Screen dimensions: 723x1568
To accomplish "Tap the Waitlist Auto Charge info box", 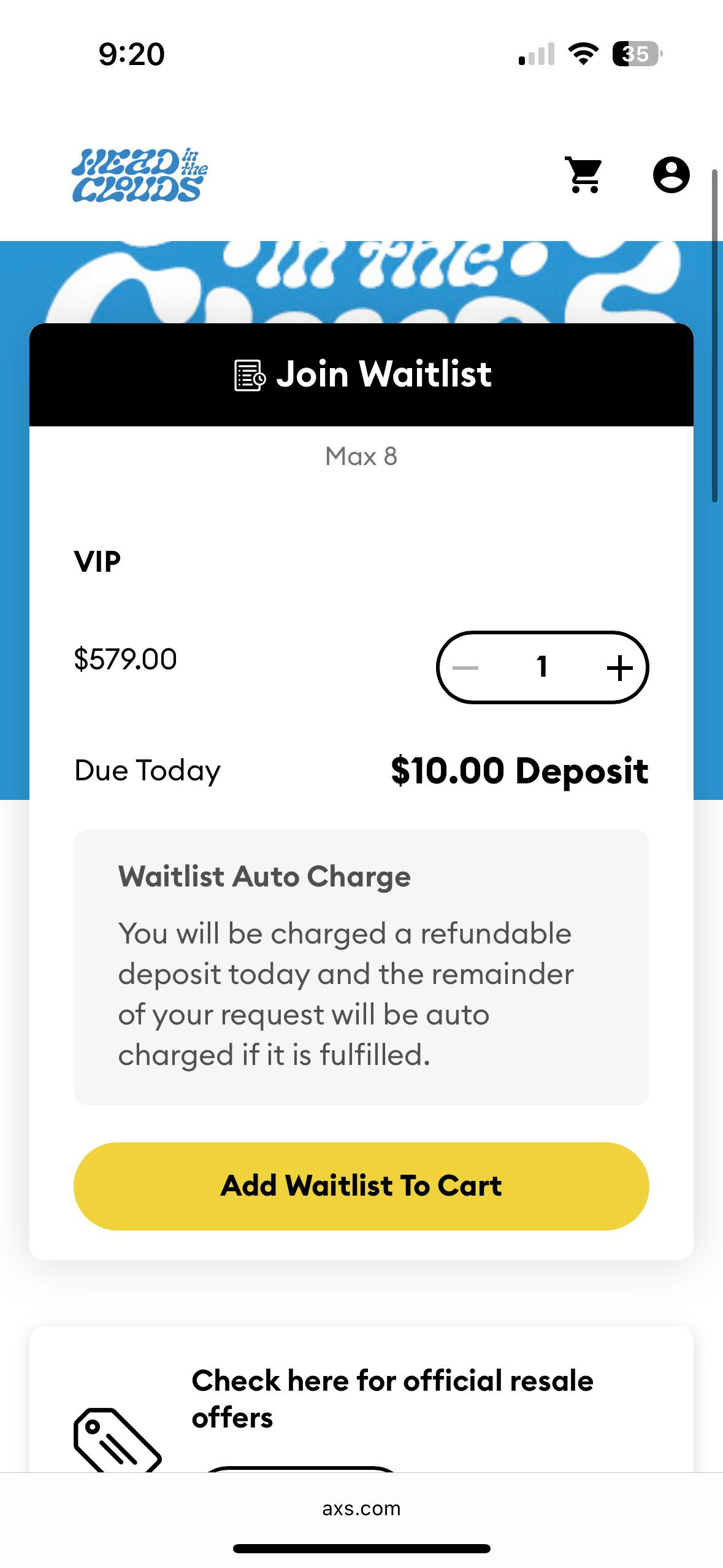I will 361,967.
